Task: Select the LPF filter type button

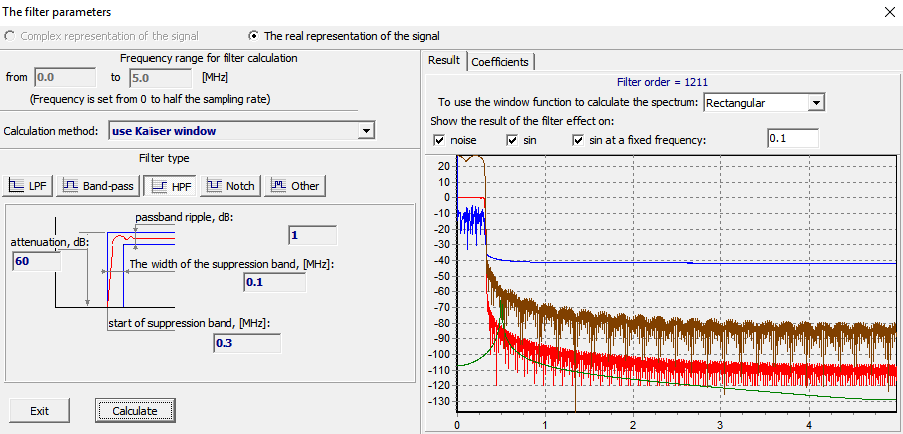Action: pyautogui.click(x=27, y=185)
